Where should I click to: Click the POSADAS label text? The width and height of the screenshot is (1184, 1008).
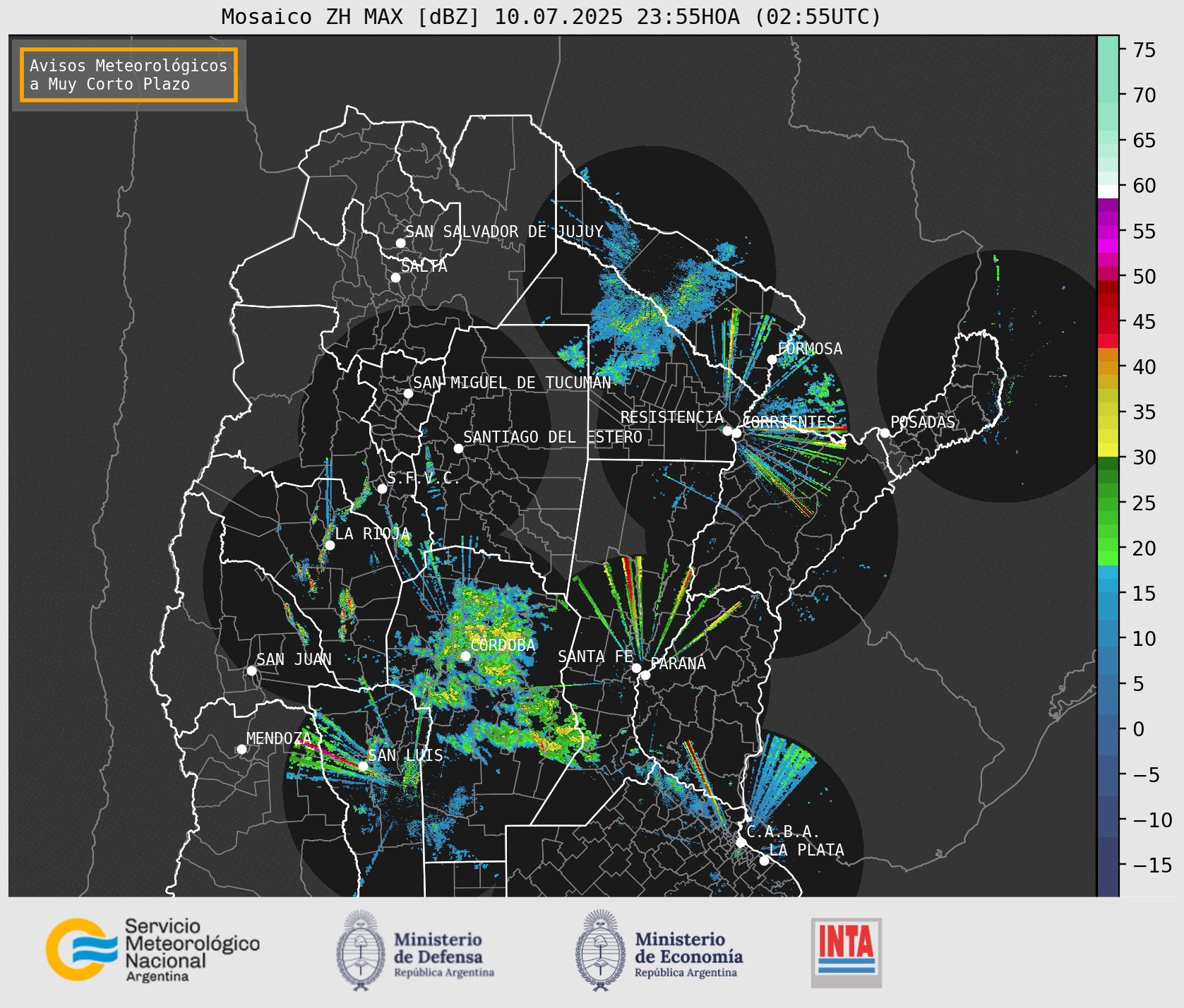923,422
